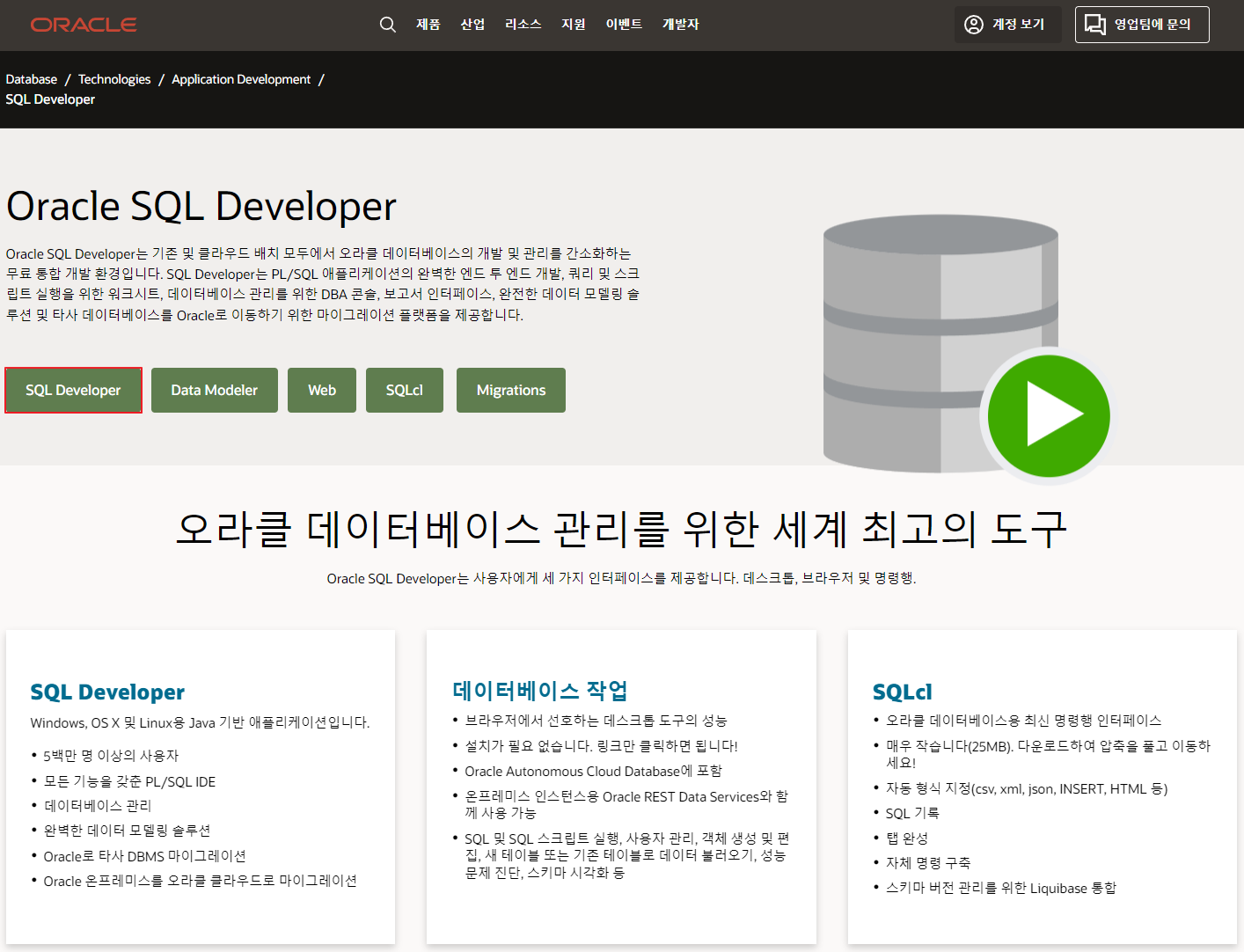The height and width of the screenshot is (952, 1244).
Task: Open the search magnifier icon
Action: point(387,25)
